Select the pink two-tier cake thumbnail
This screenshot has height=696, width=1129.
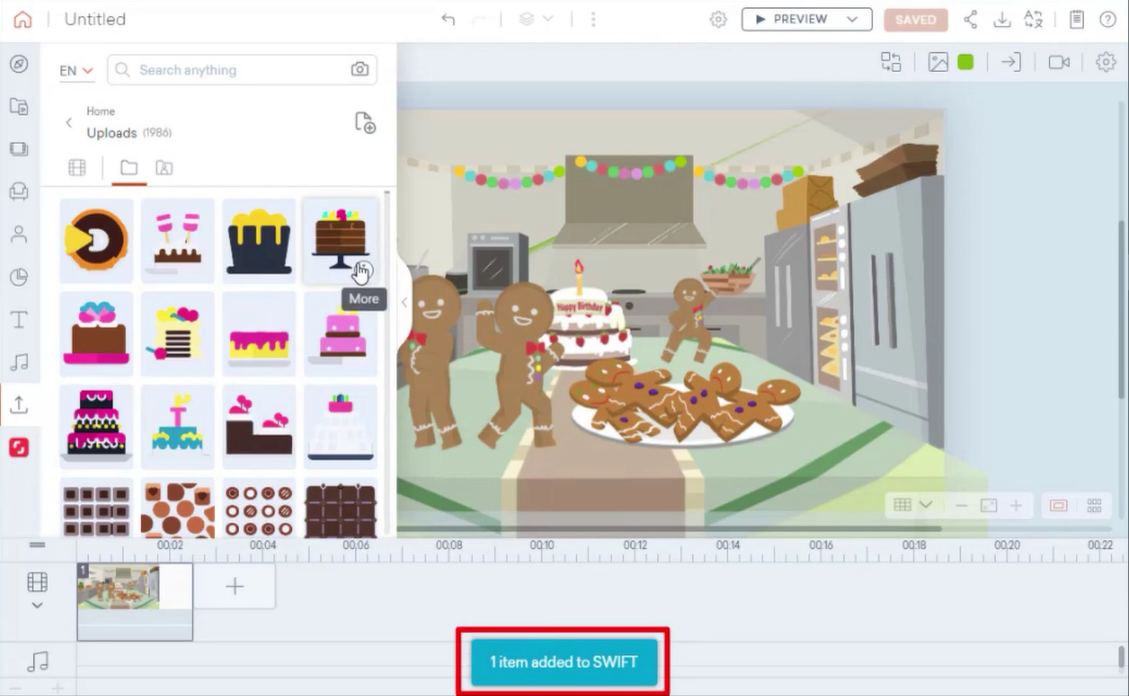click(341, 334)
